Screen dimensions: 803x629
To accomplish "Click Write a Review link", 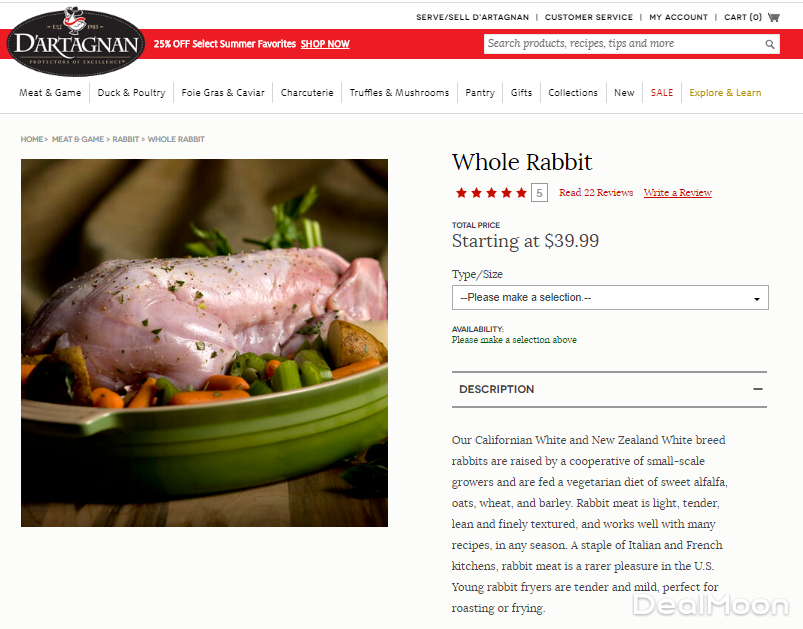I will pos(678,193).
